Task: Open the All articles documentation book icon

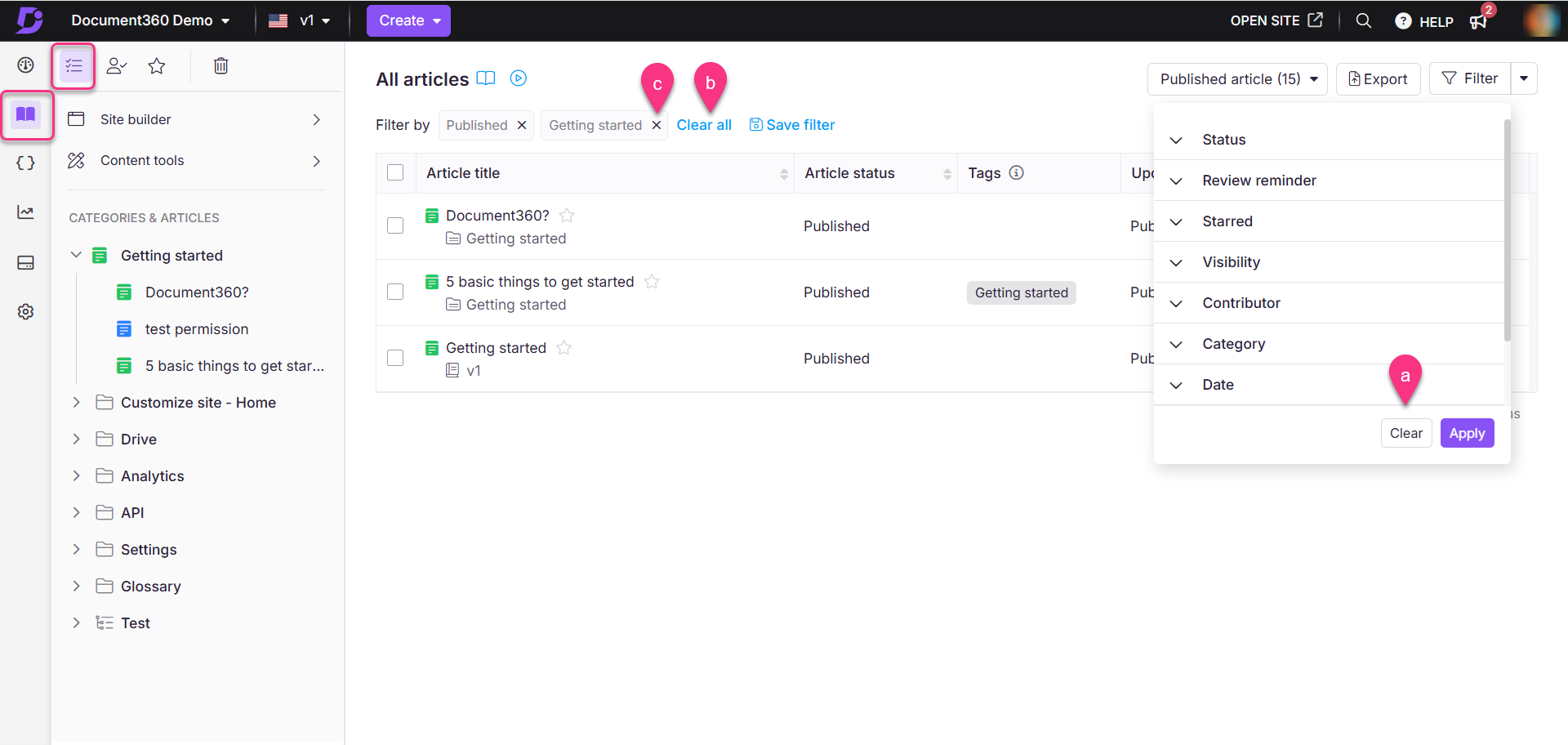Action: [x=486, y=78]
